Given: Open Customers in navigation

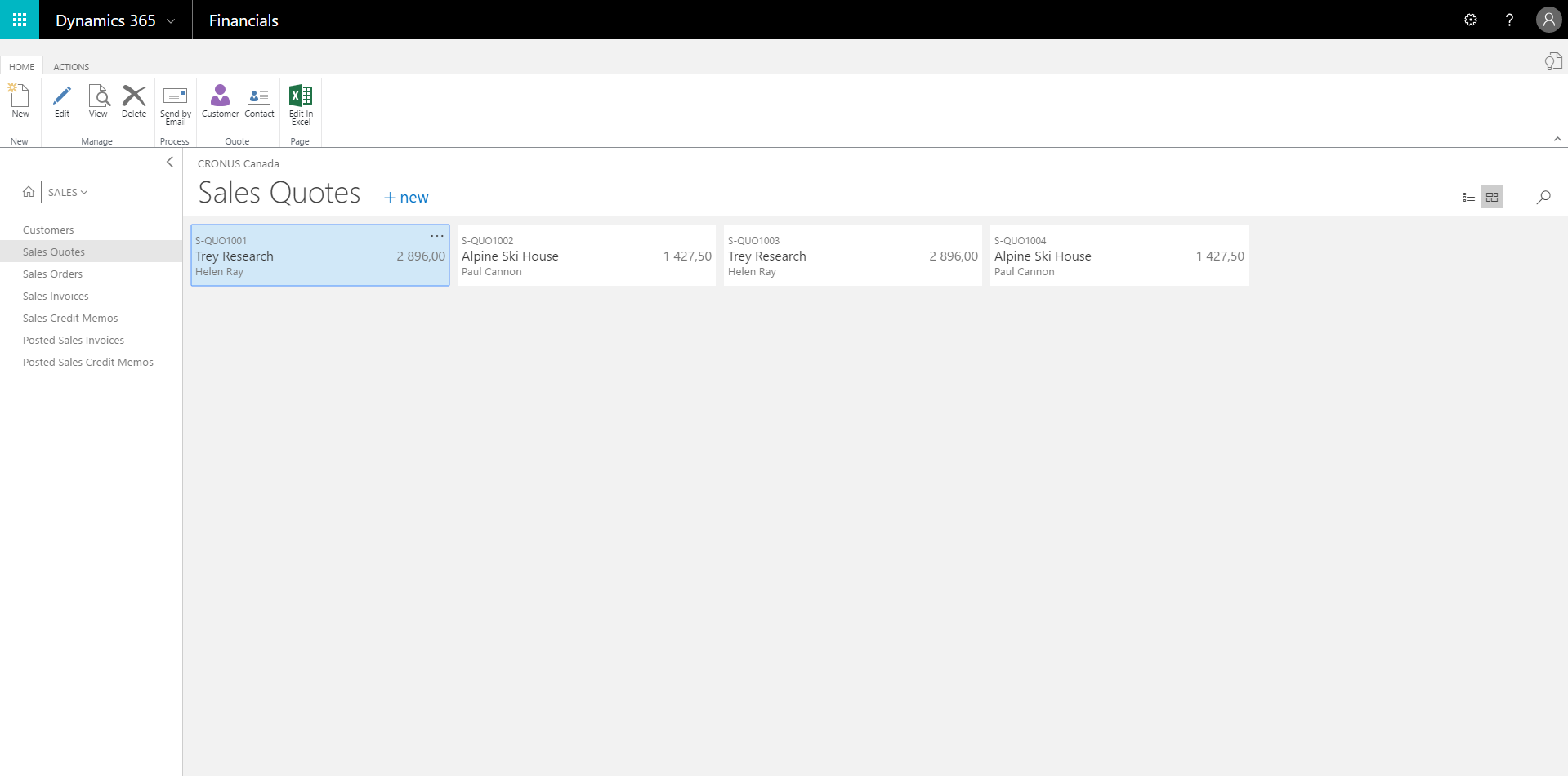Looking at the screenshot, I should pyautogui.click(x=48, y=230).
